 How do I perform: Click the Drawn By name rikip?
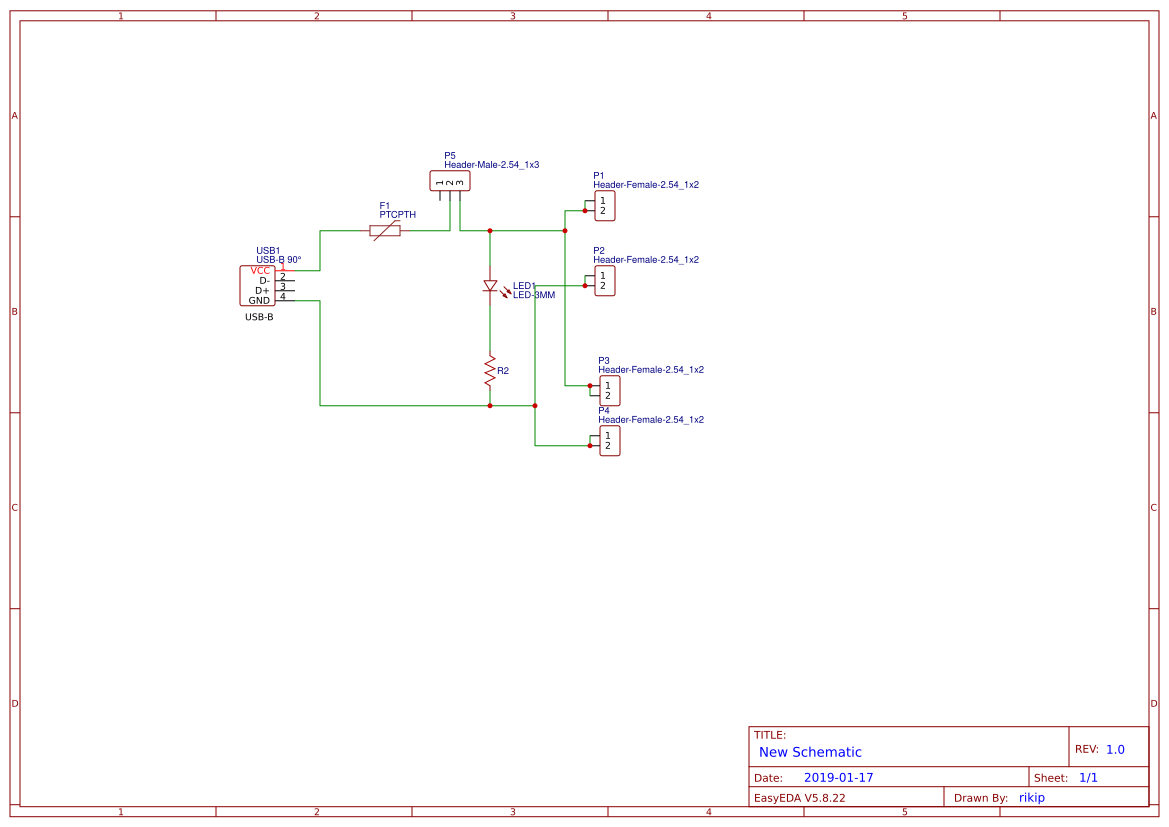pos(1031,797)
